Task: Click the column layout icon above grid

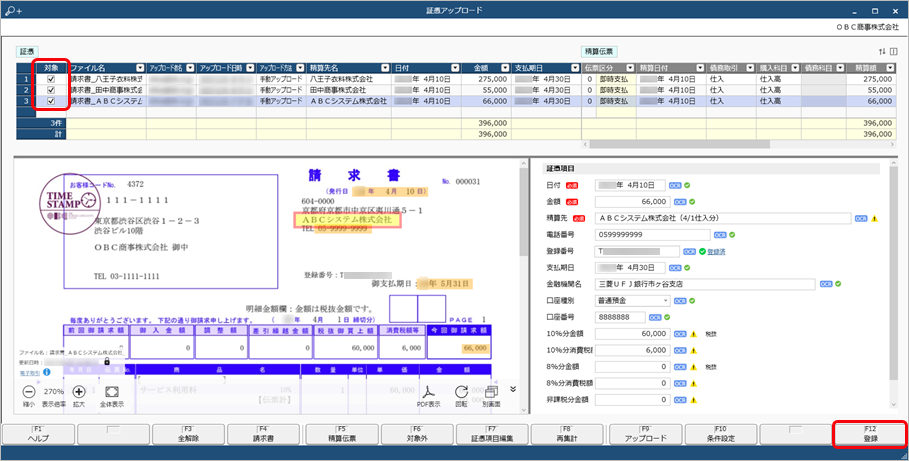Action: click(893, 52)
